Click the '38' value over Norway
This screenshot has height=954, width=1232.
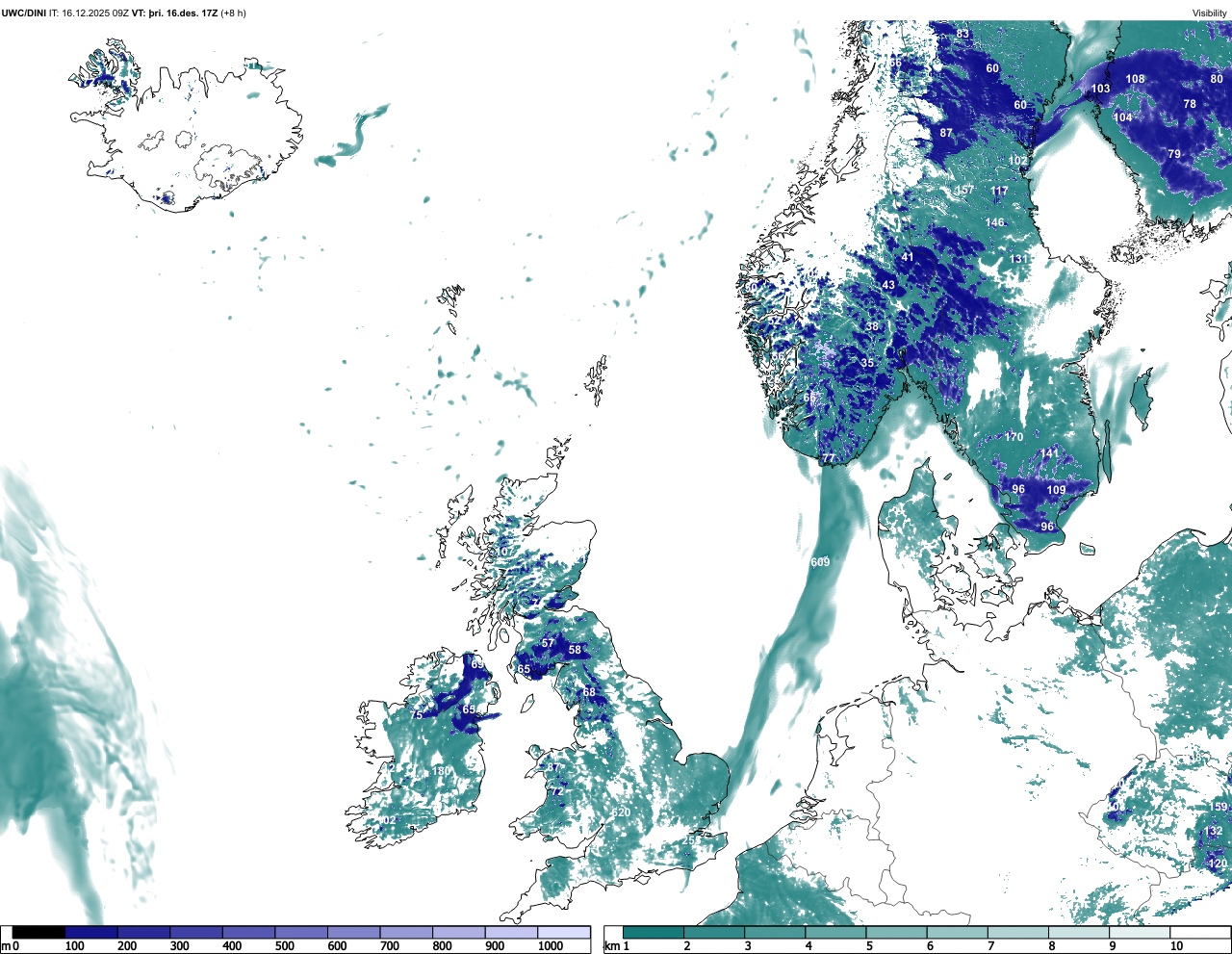click(872, 326)
